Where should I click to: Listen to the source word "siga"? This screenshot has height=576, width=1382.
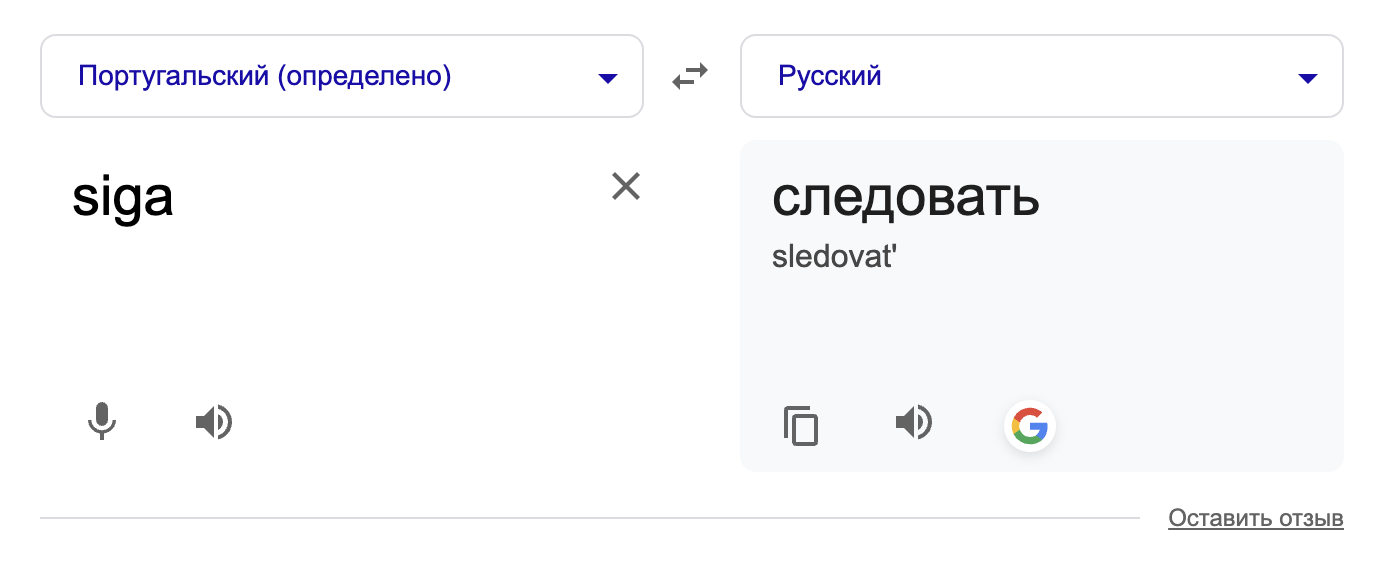pyautogui.click(x=213, y=422)
